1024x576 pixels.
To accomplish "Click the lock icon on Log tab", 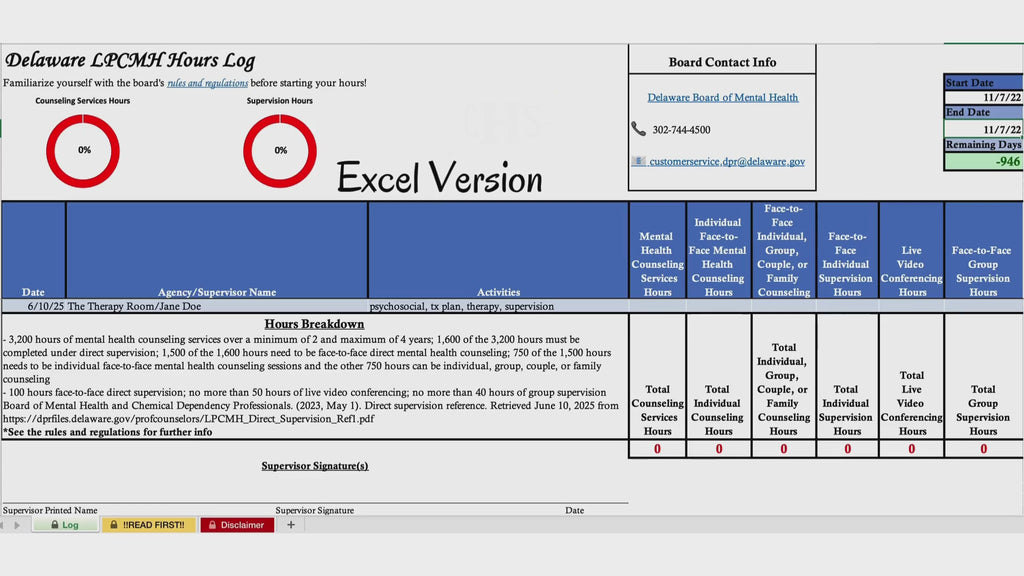I will pos(55,524).
